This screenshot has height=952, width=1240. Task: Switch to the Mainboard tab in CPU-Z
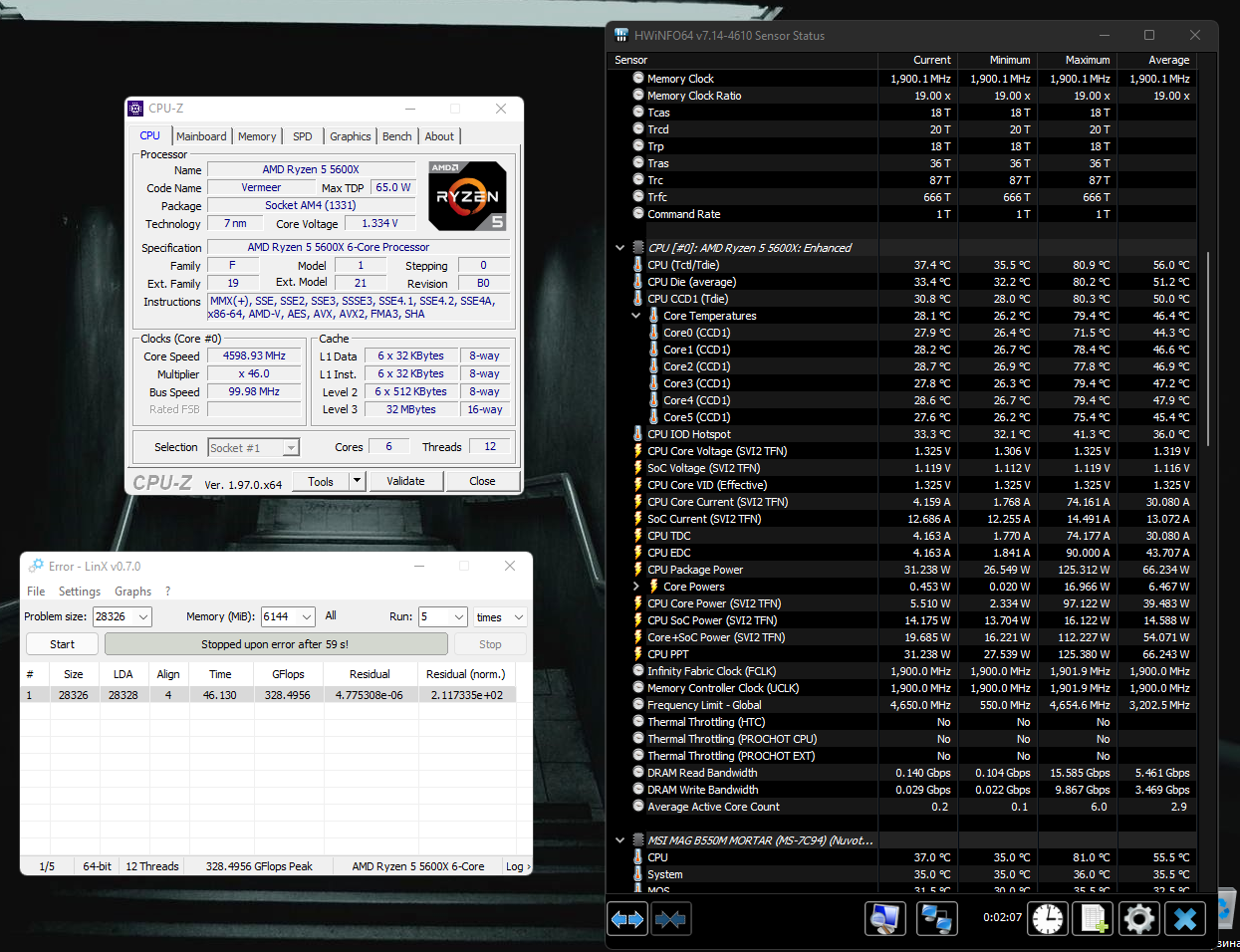201,136
